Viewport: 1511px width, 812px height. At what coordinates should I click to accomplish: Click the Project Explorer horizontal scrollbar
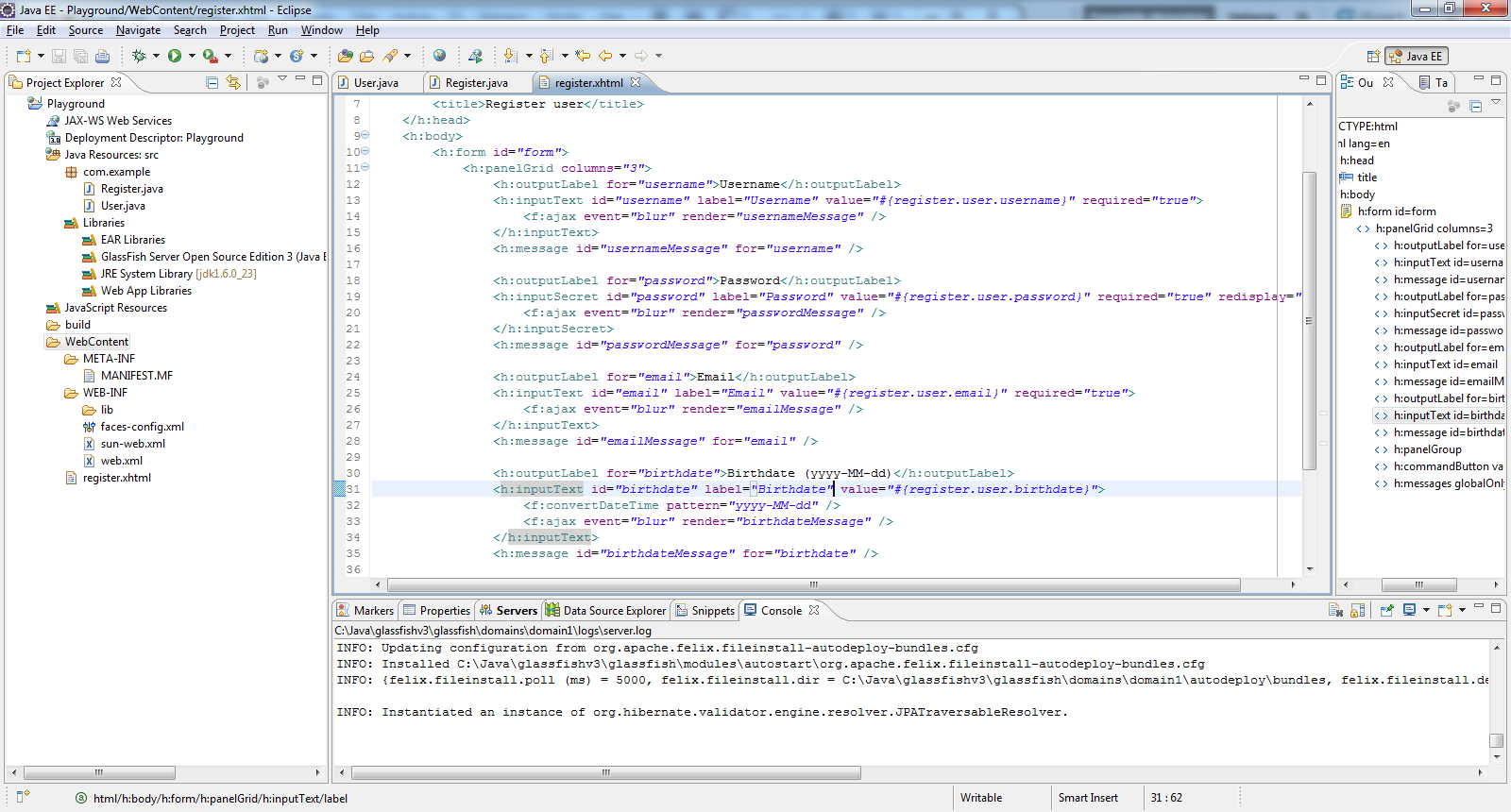click(x=98, y=772)
